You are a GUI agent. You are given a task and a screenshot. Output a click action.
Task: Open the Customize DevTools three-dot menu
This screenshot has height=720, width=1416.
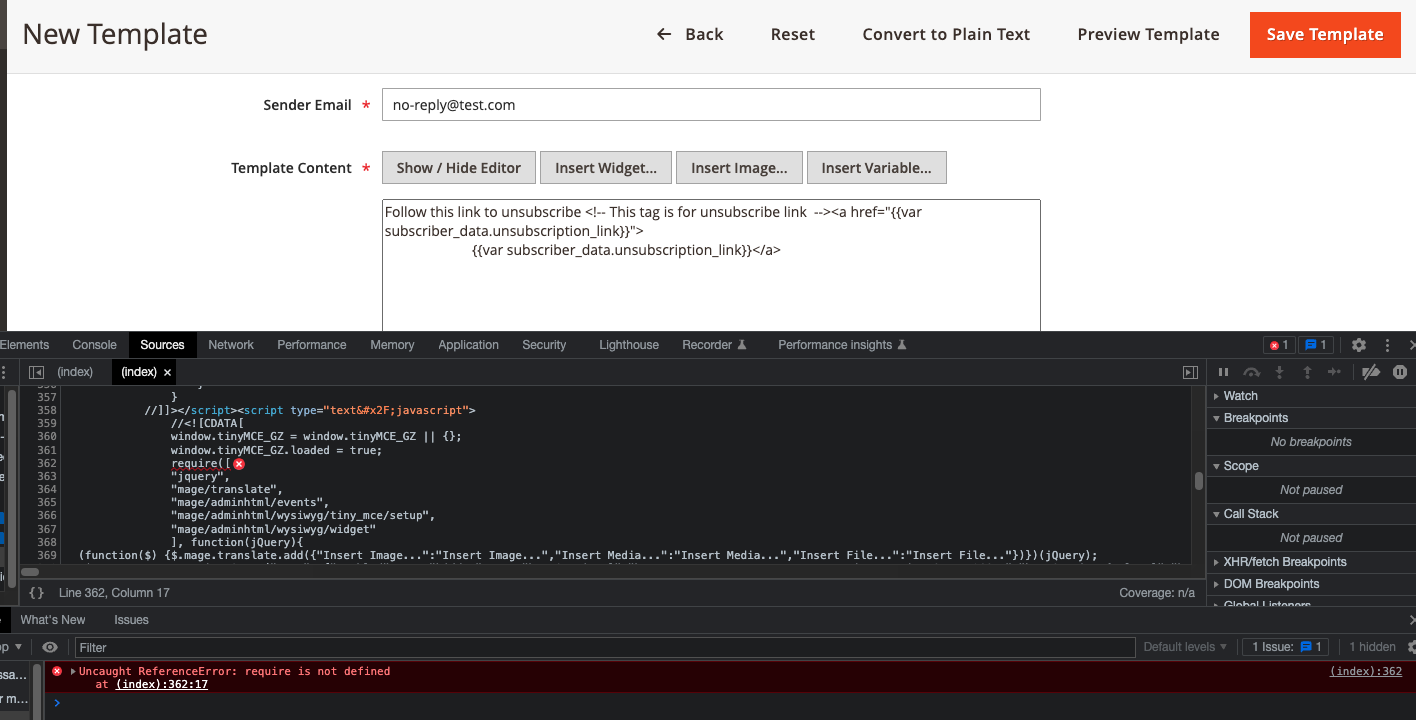pos(1387,344)
